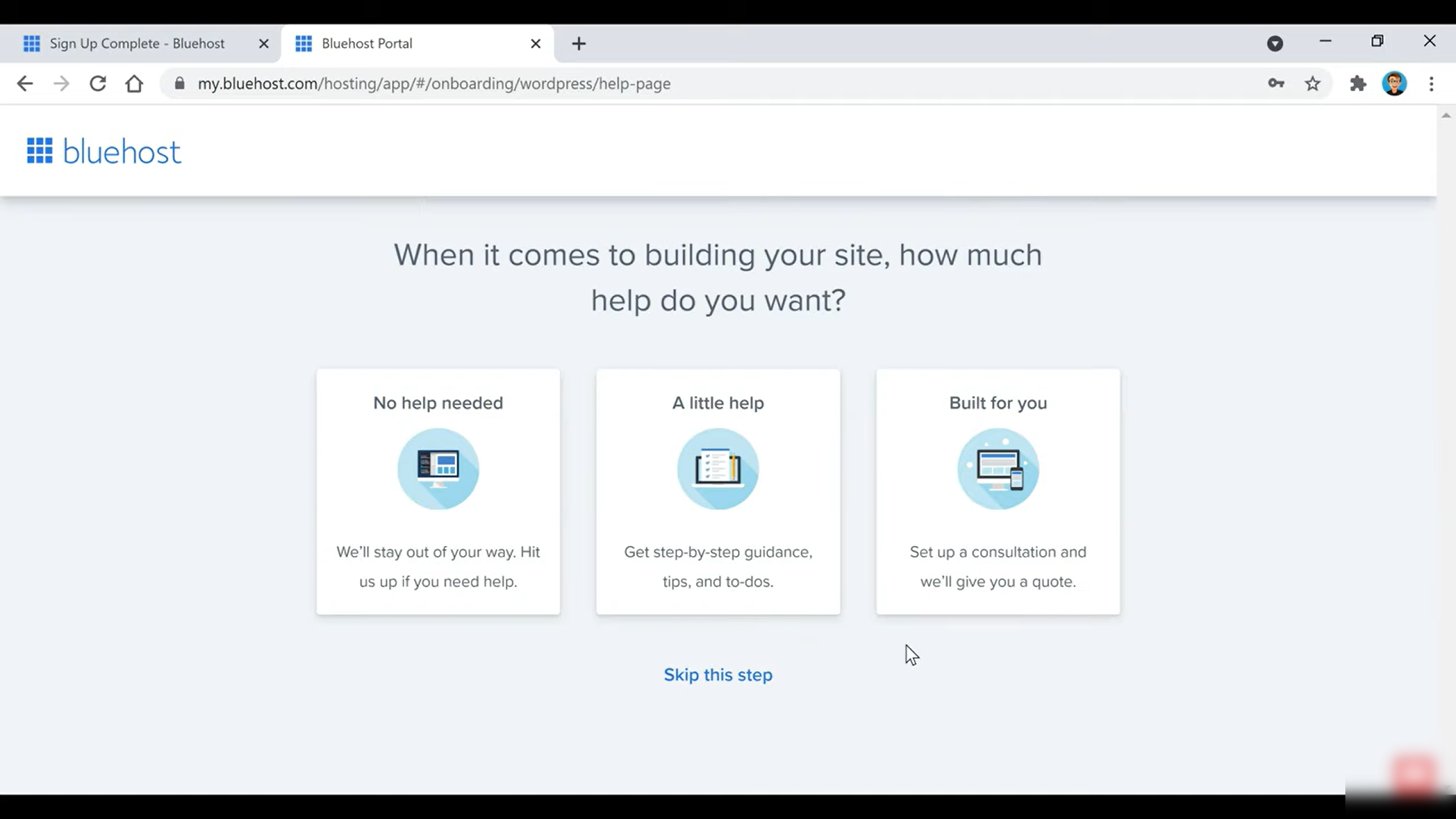Click the Chrome profile avatar
The height and width of the screenshot is (819, 1456).
[x=1394, y=83]
